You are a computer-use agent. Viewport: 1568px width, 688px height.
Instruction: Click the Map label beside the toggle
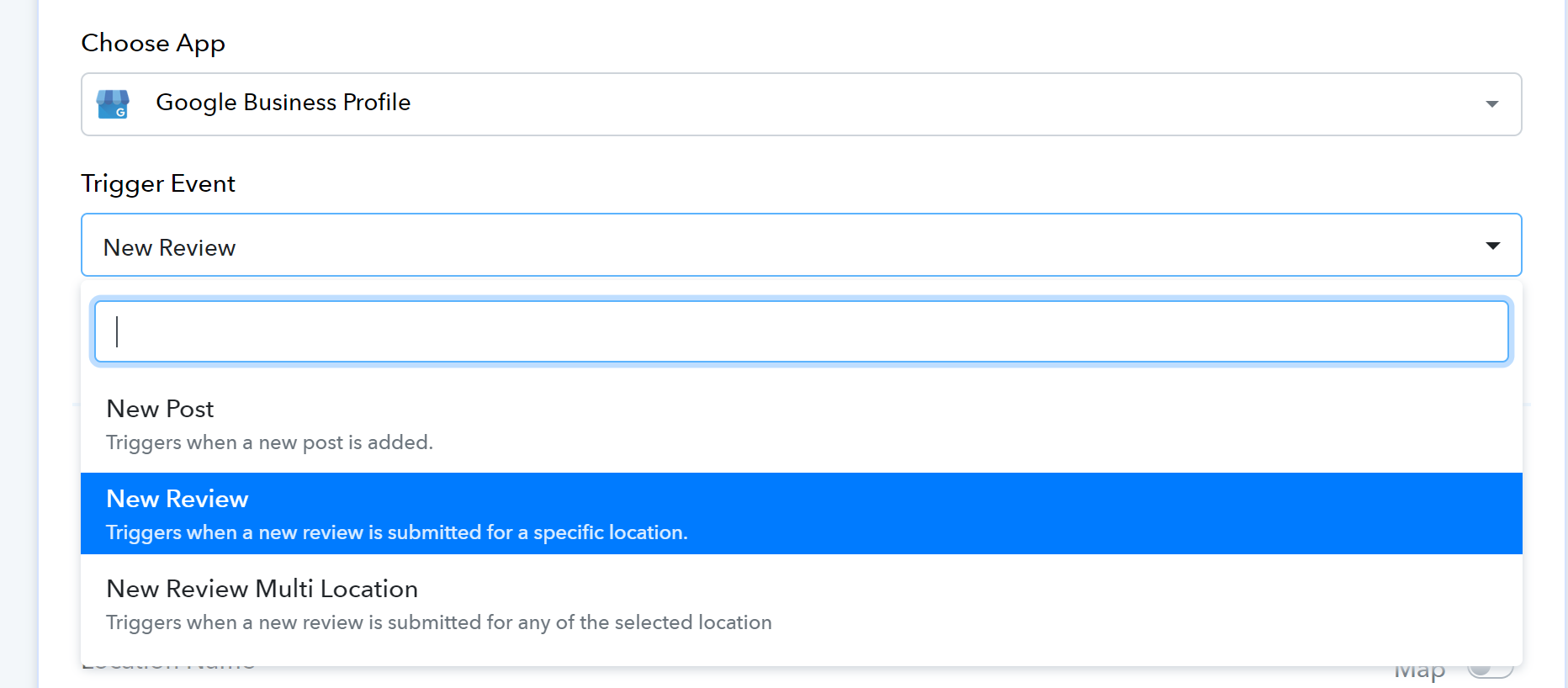[1420, 672]
